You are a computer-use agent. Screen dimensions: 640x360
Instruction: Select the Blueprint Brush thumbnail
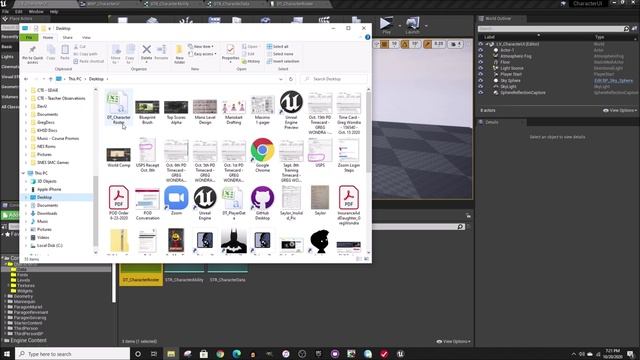(147, 111)
